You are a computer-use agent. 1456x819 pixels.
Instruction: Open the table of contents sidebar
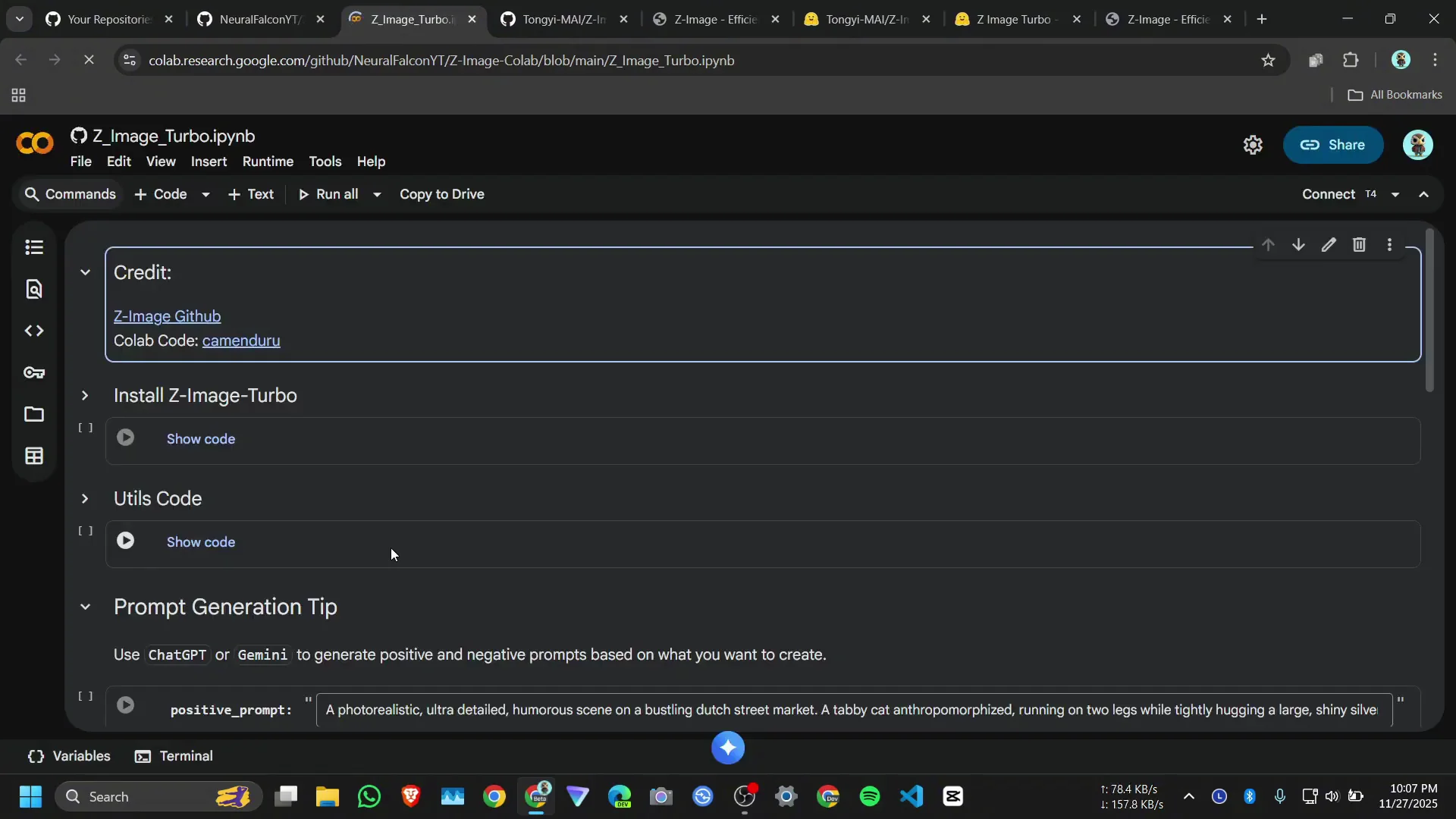[x=33, y=248]
